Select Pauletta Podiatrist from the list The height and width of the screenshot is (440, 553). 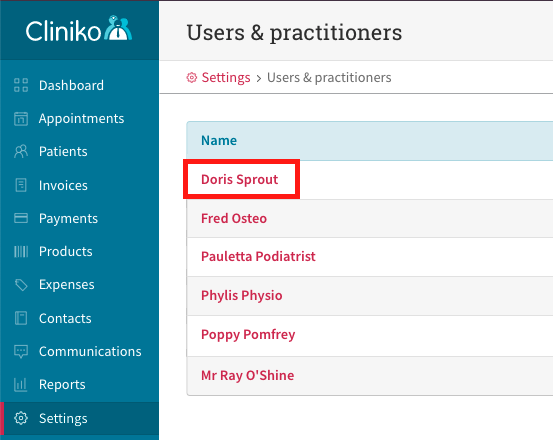click(x=258, y=256)
